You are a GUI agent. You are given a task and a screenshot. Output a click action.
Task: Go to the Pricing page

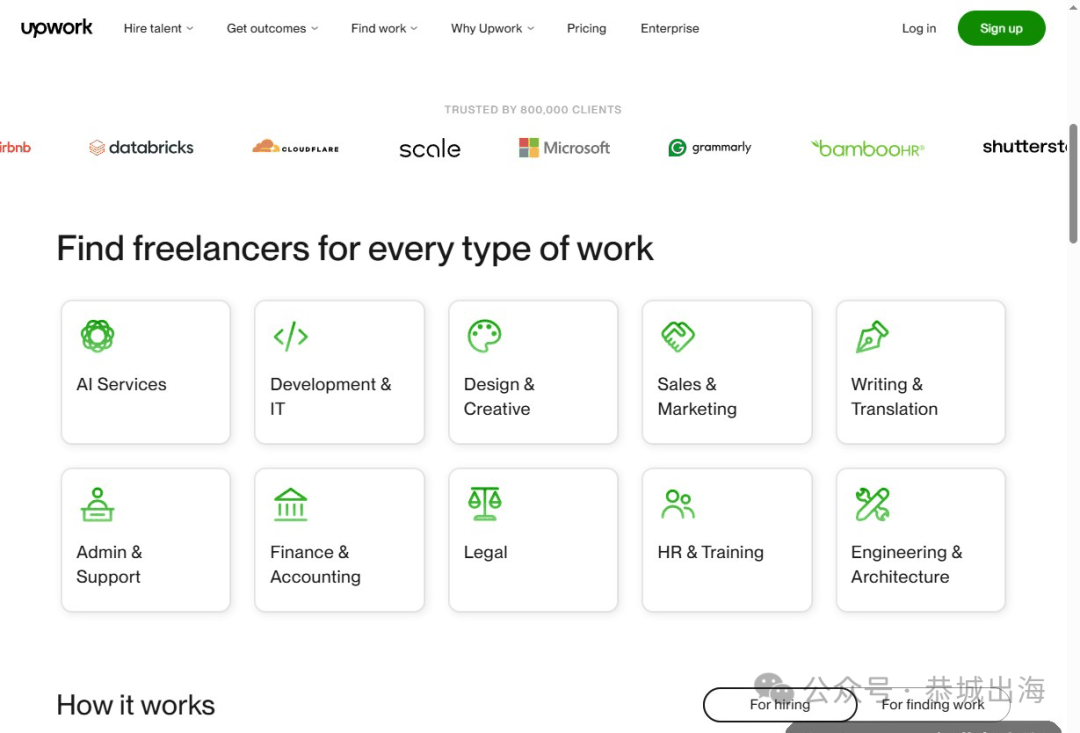click(586, 28)
